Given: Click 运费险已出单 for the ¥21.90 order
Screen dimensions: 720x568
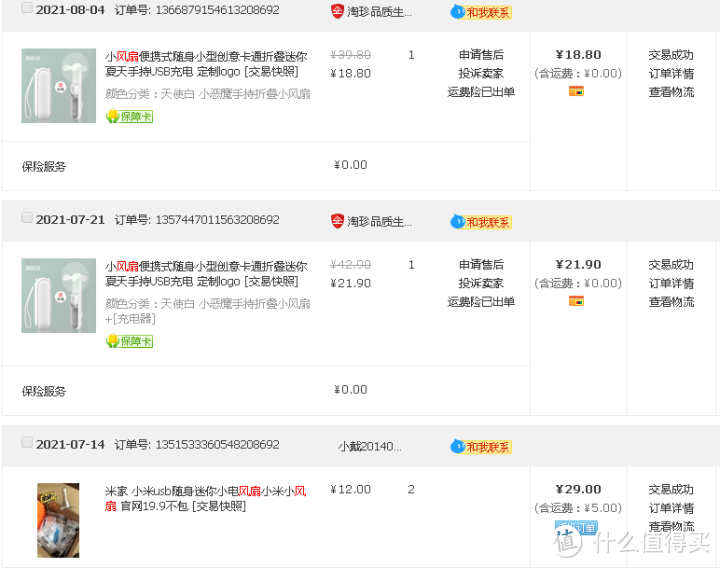Looking at the screenshot, I should 481,302.
